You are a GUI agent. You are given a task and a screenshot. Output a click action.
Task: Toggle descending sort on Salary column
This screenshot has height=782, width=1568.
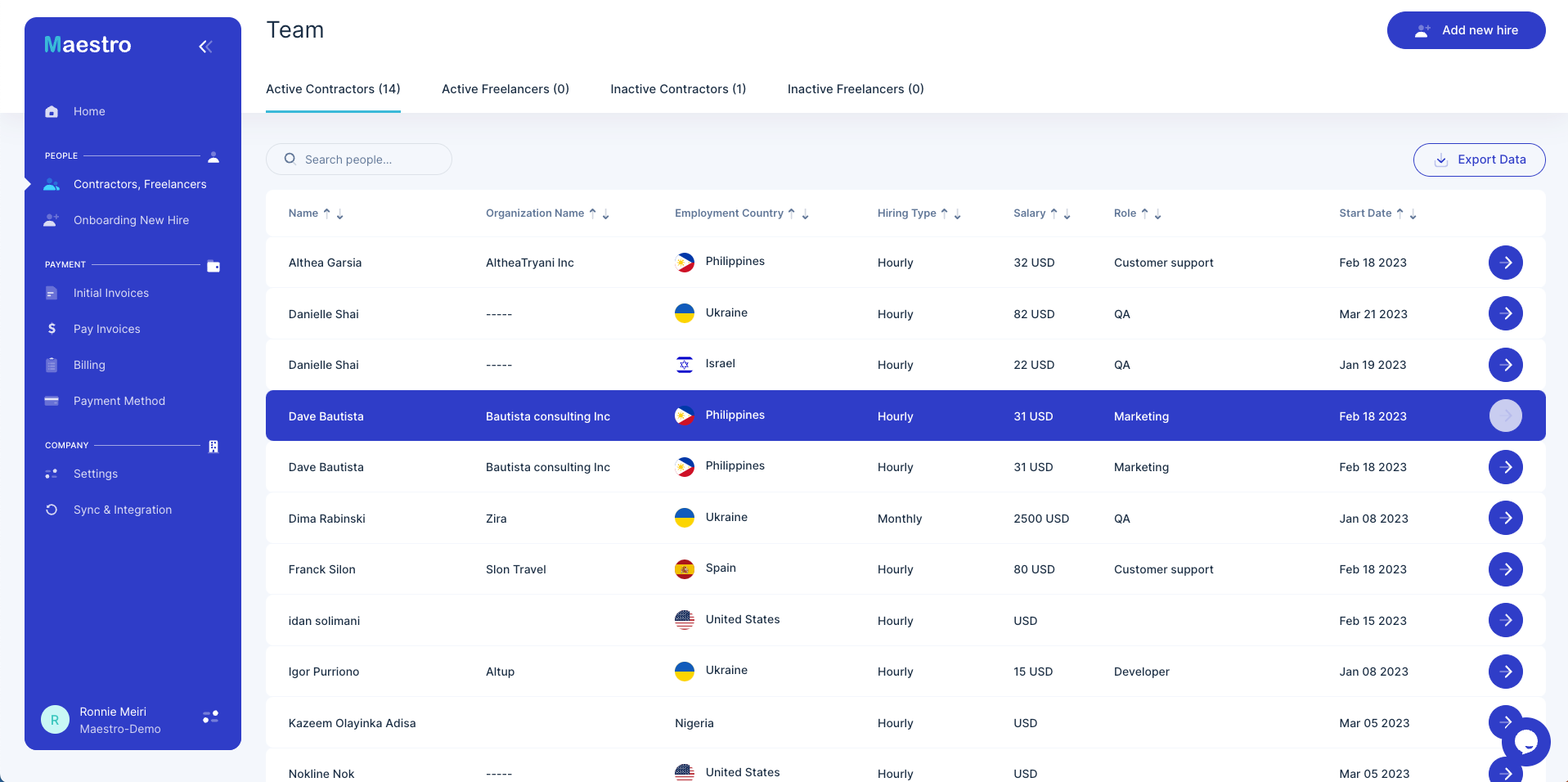pos(1066,214)
